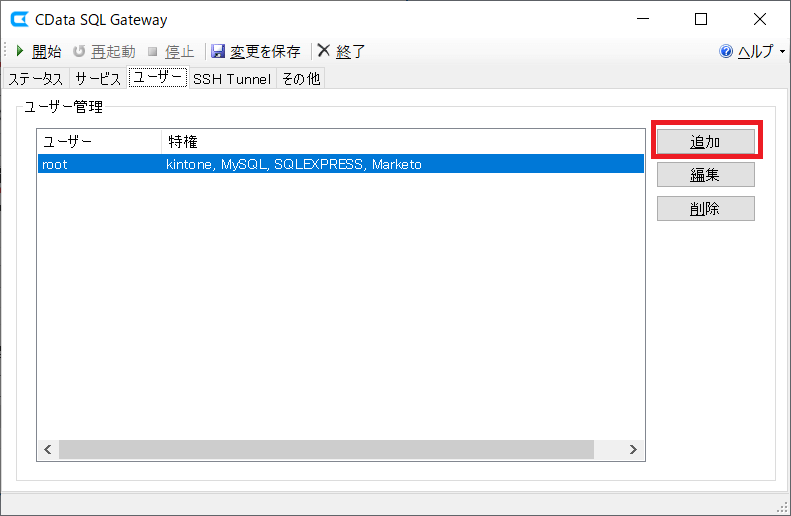
Task: Click the kintone, MySQL, SQLEXPRESS, Marketo cell
Action: (x=294, y=164)
